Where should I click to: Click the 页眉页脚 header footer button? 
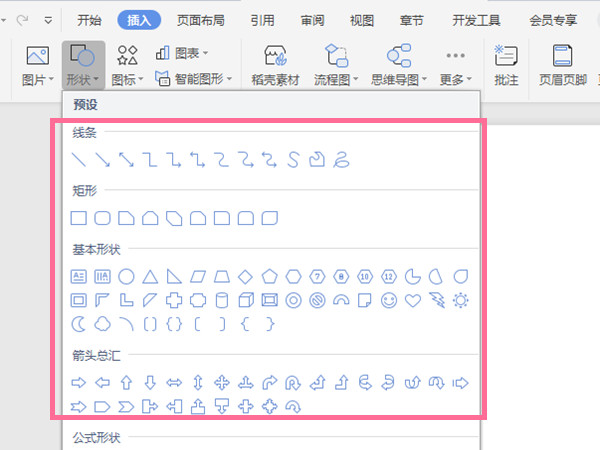(x=562, y=65)
